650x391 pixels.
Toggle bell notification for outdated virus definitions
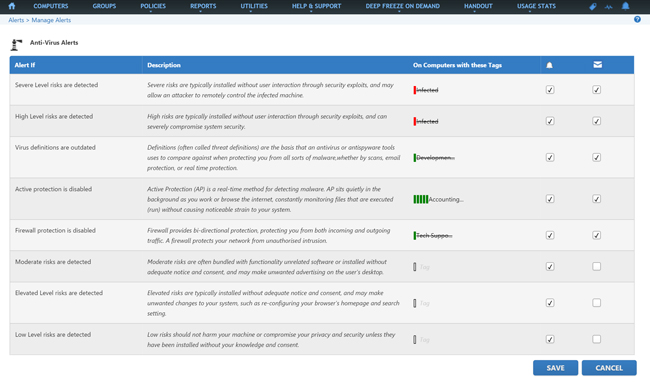click(550, 158)
